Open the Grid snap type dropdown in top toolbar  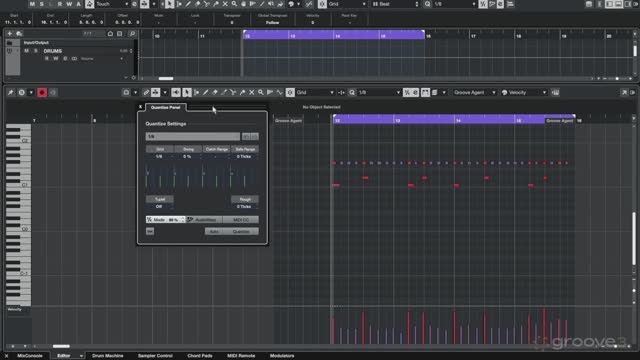coord(347,4)
